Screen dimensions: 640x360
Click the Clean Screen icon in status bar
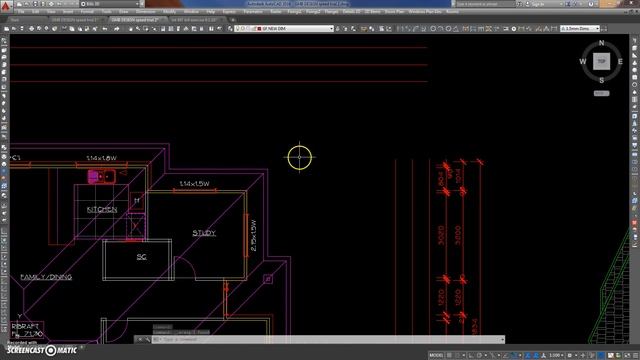point(628,356)
